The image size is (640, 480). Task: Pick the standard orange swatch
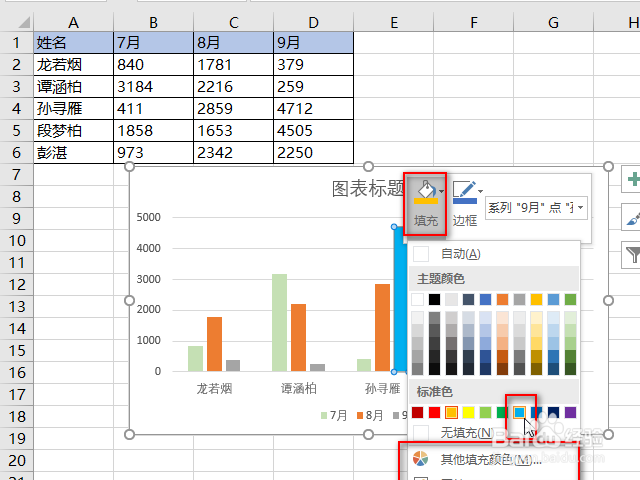(x=451, y=413)
